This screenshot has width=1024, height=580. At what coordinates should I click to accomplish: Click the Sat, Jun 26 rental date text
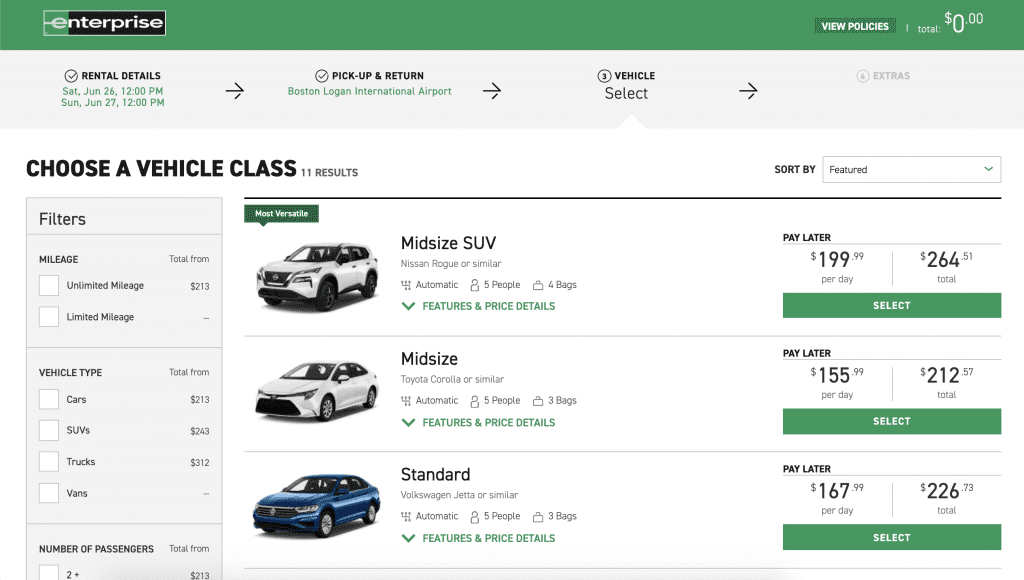pos(112,91)
